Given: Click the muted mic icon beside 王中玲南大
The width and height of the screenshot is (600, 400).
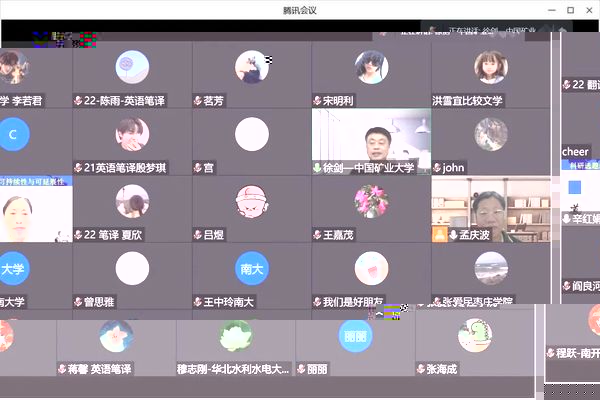Looking at the screenshot, I should point(198,302).
